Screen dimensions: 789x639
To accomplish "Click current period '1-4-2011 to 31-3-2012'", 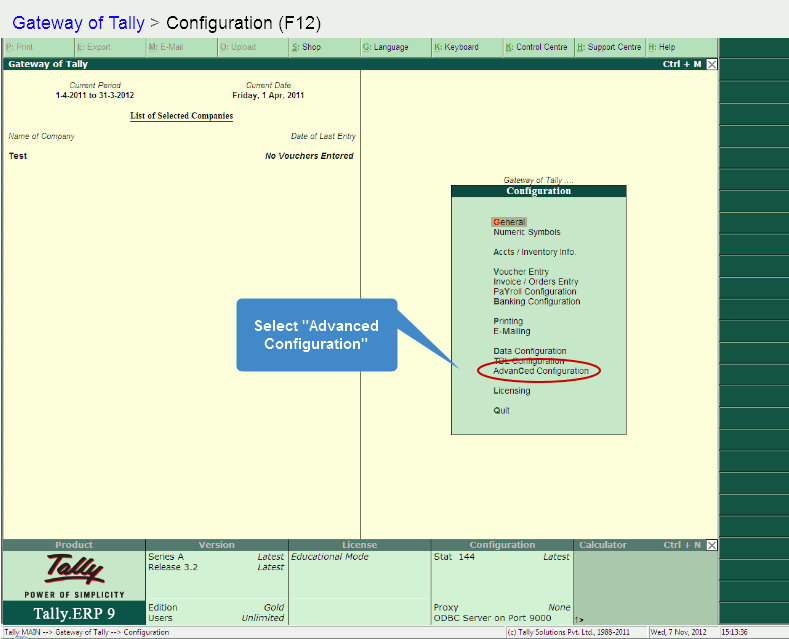I will 95,95.
